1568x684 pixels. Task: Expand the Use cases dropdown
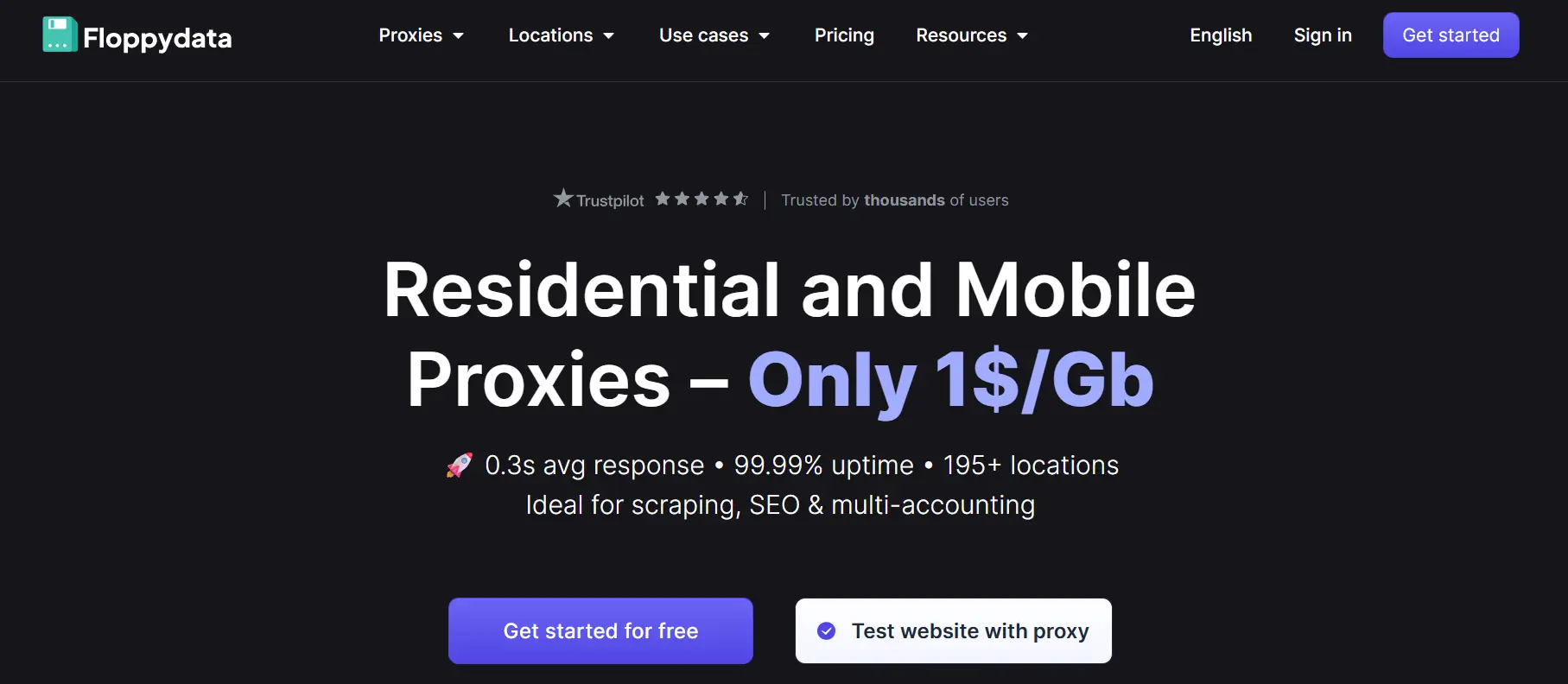[x=714, y=35]
